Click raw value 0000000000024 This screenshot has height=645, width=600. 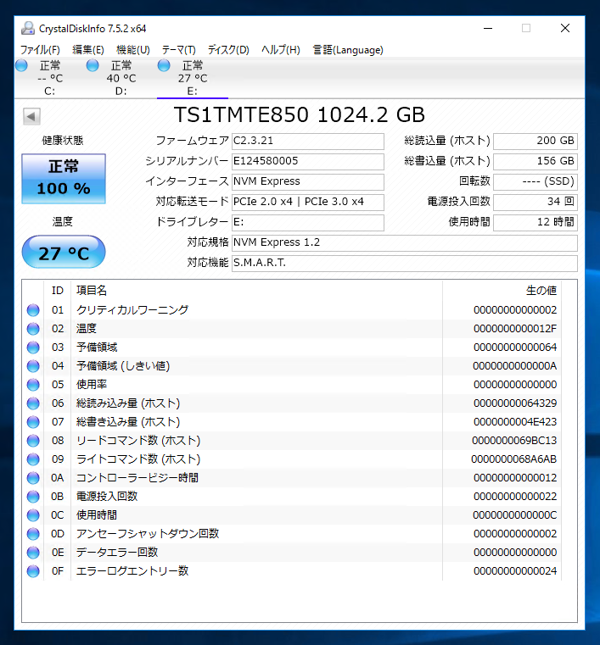coord(515,571)
